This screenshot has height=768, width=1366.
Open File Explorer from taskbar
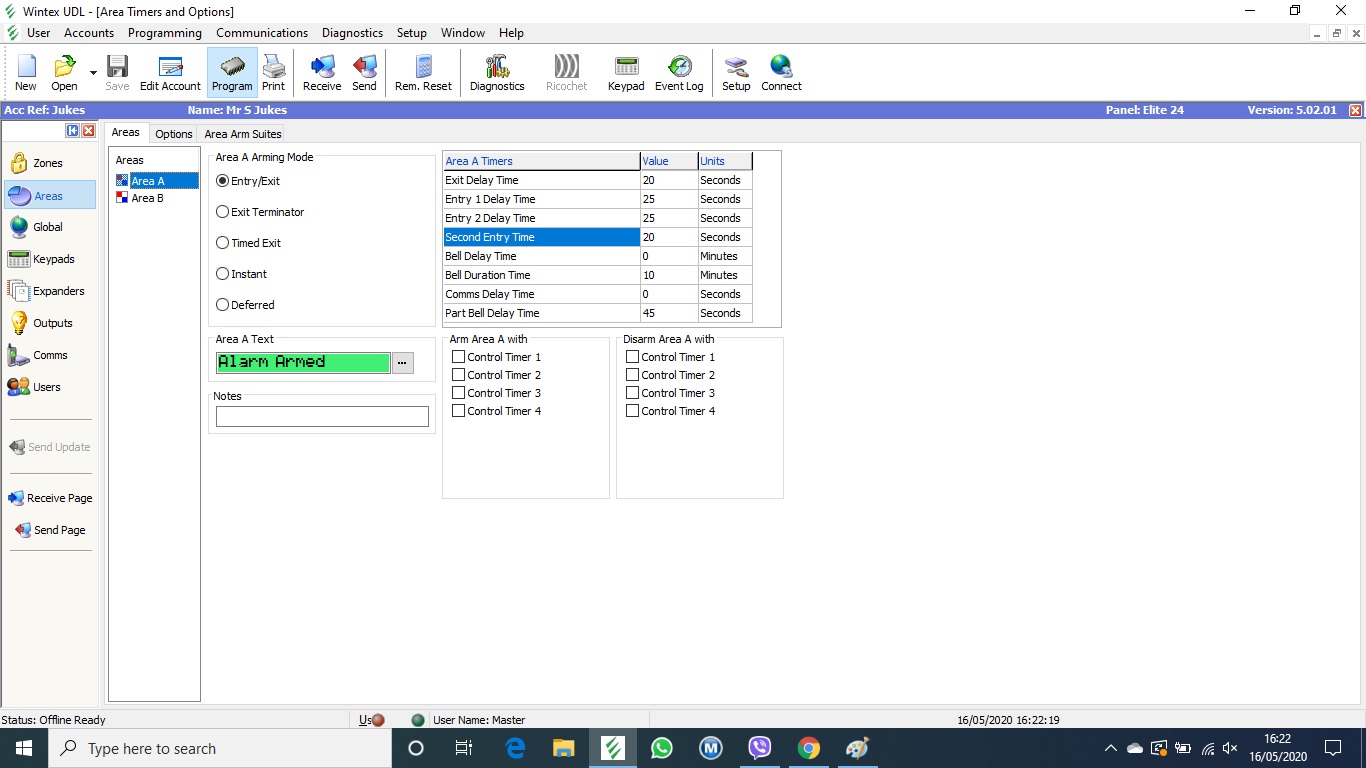tap(564, 748)
